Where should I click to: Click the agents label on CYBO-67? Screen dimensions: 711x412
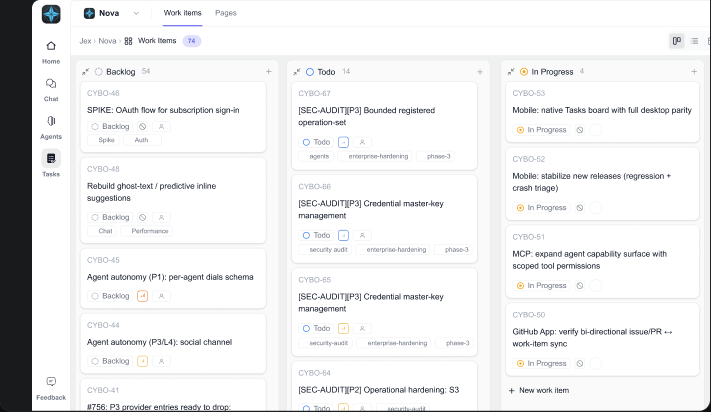(316, 156)
